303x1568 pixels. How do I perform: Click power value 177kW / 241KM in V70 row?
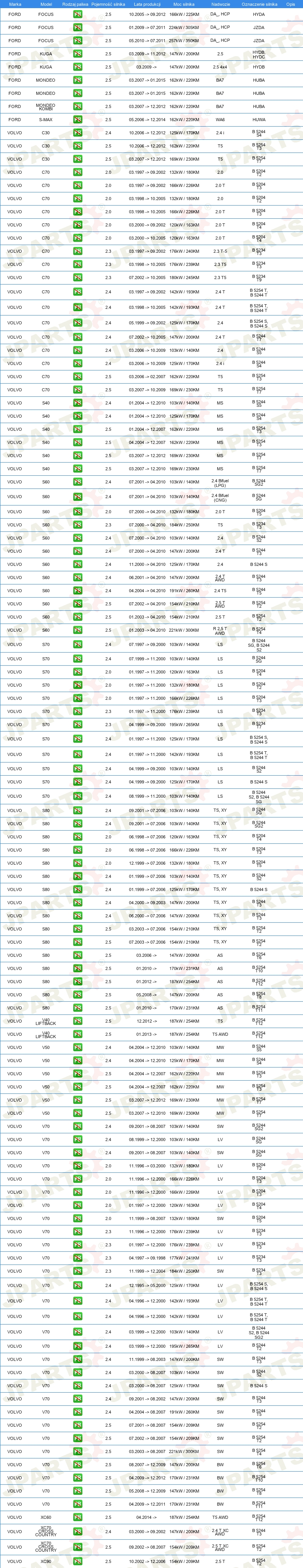coord(184,1258)
